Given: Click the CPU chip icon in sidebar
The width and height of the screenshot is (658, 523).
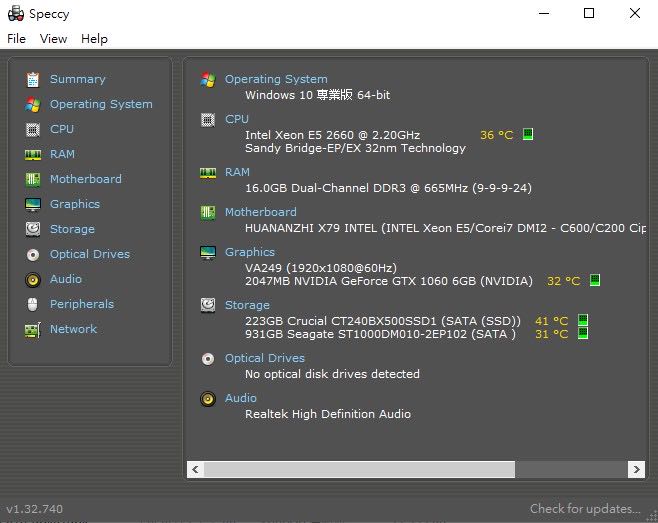Looking at the screenshot, I should click(x=33, y=129).
